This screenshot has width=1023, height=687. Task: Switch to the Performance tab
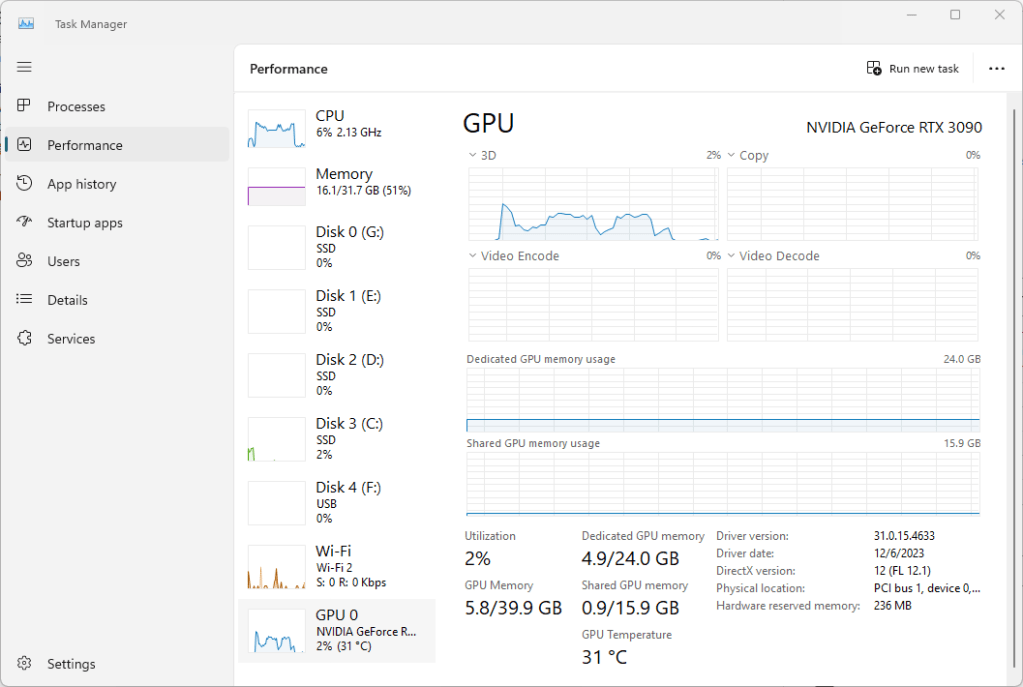coord(85,145)
